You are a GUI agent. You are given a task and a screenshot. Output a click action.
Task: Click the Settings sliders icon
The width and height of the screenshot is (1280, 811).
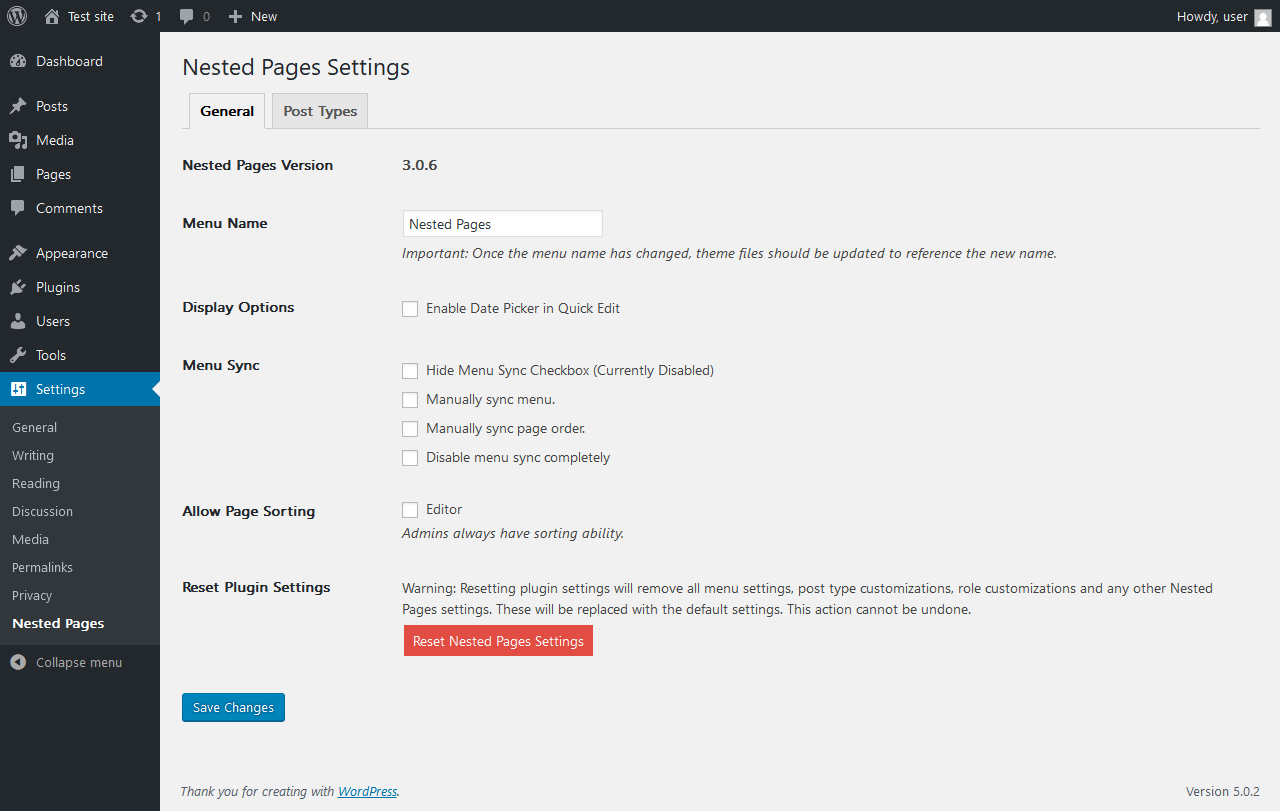[18, 389]
